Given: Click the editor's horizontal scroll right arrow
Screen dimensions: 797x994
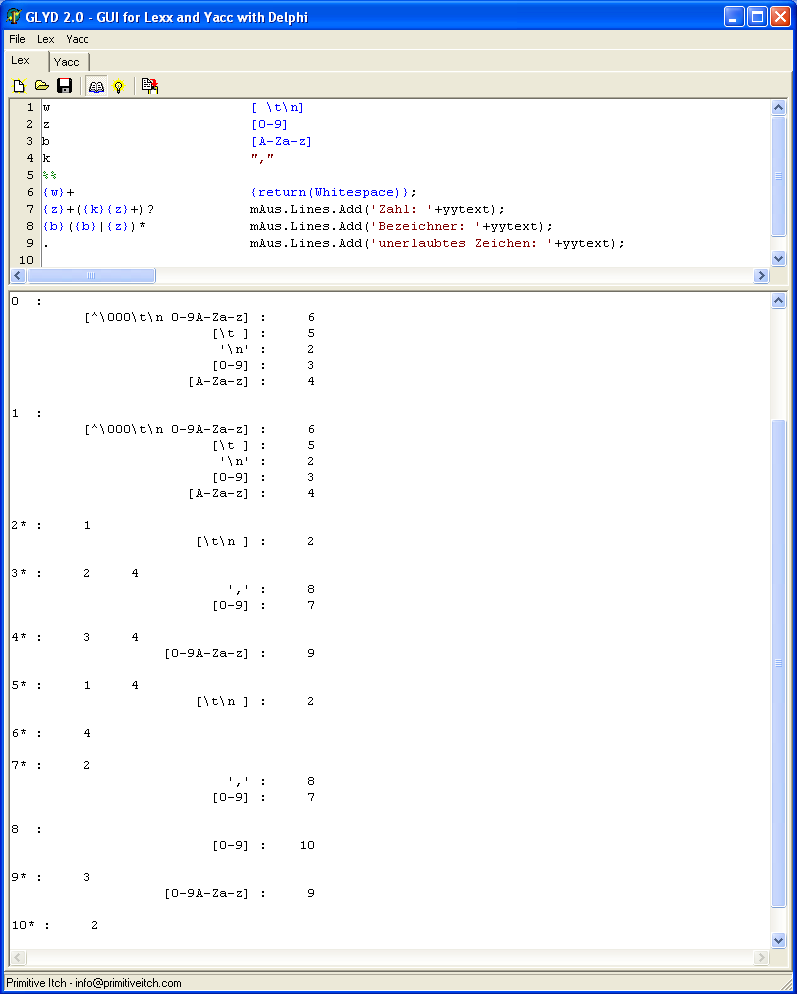Looking at the screenshot, I should (763, 275).
